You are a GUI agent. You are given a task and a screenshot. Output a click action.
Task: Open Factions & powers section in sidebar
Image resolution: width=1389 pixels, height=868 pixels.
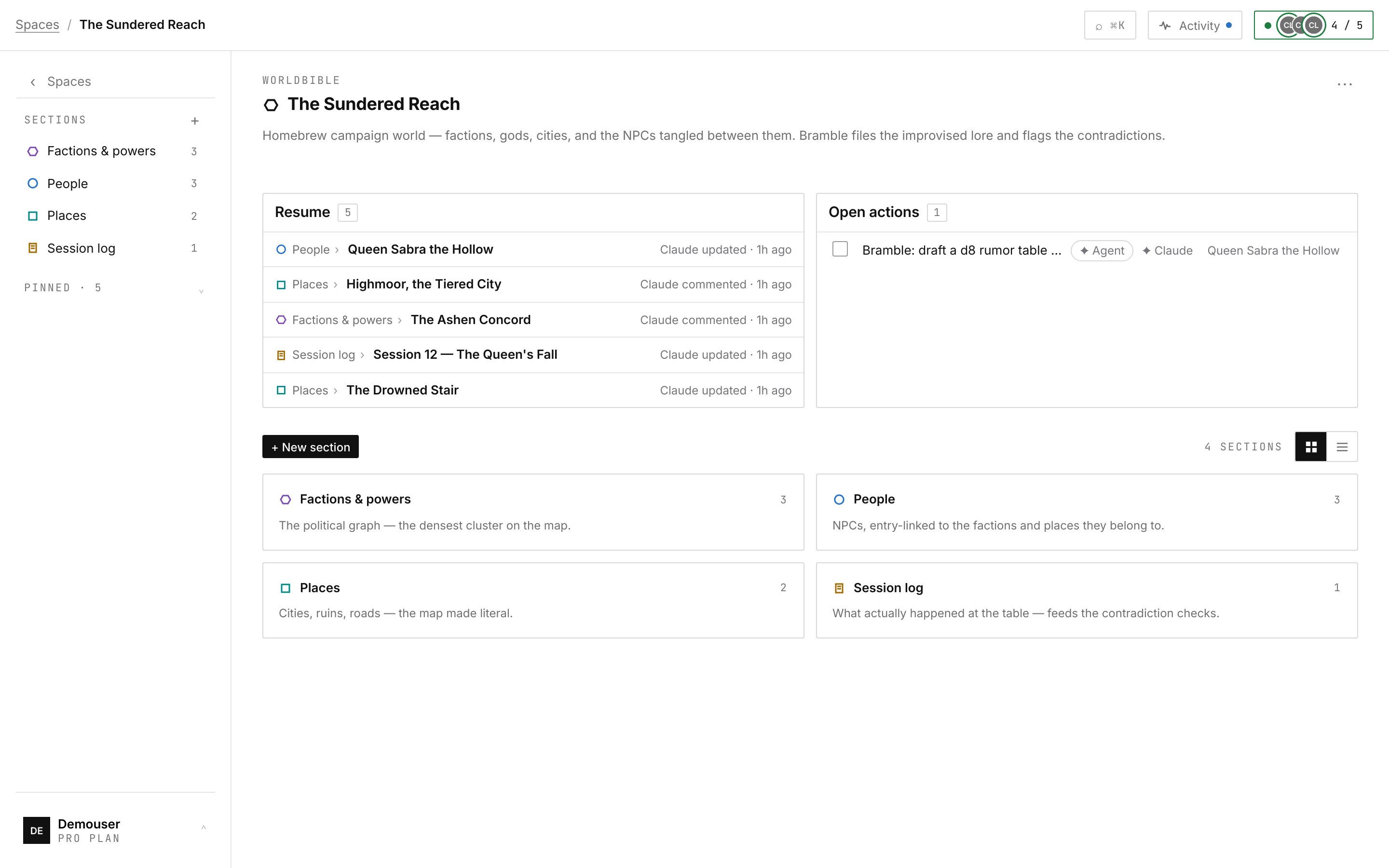click(x=115, y=151)
